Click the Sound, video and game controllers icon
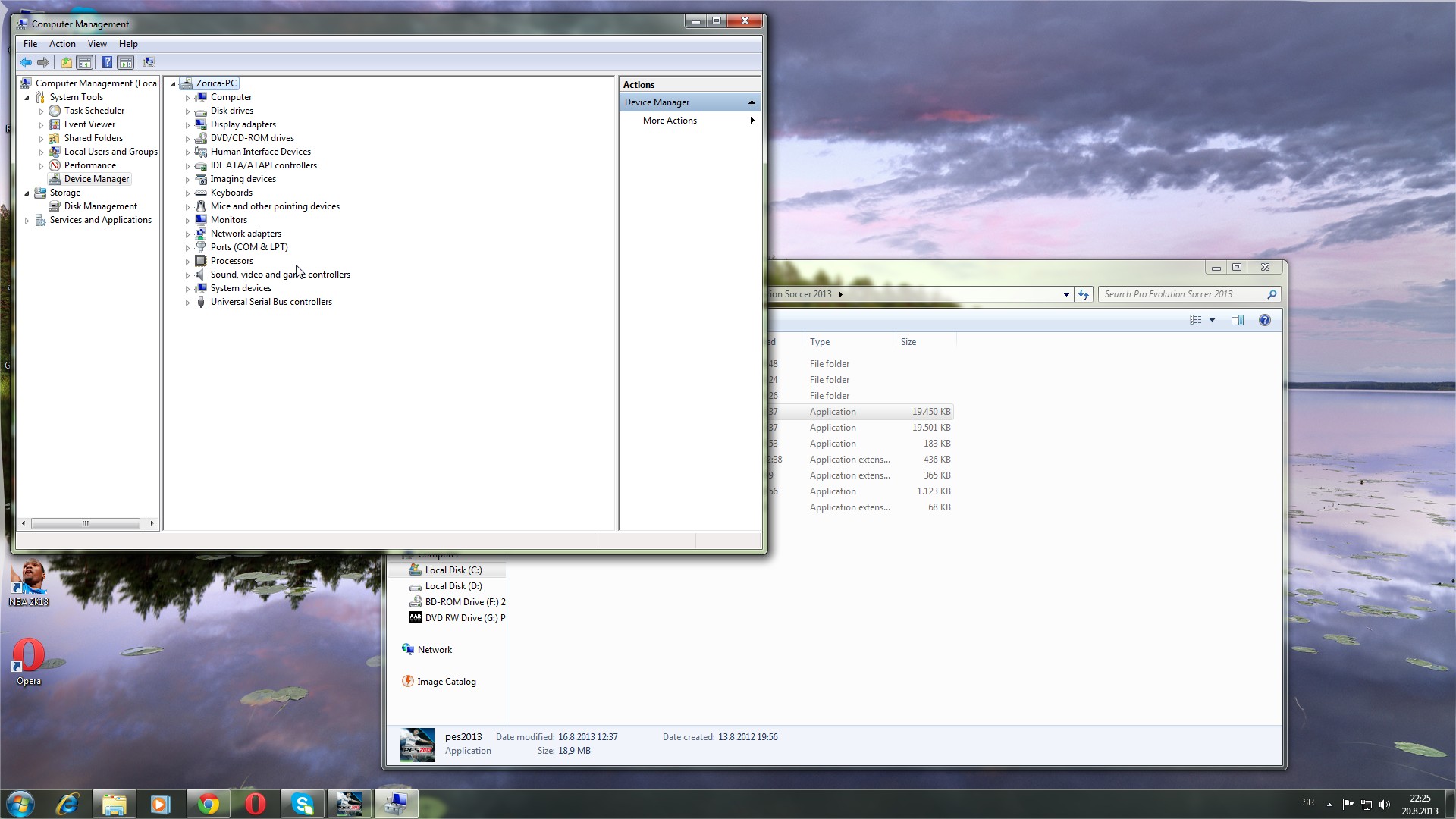The image size is (1456, 819). [x=201, y=275]
